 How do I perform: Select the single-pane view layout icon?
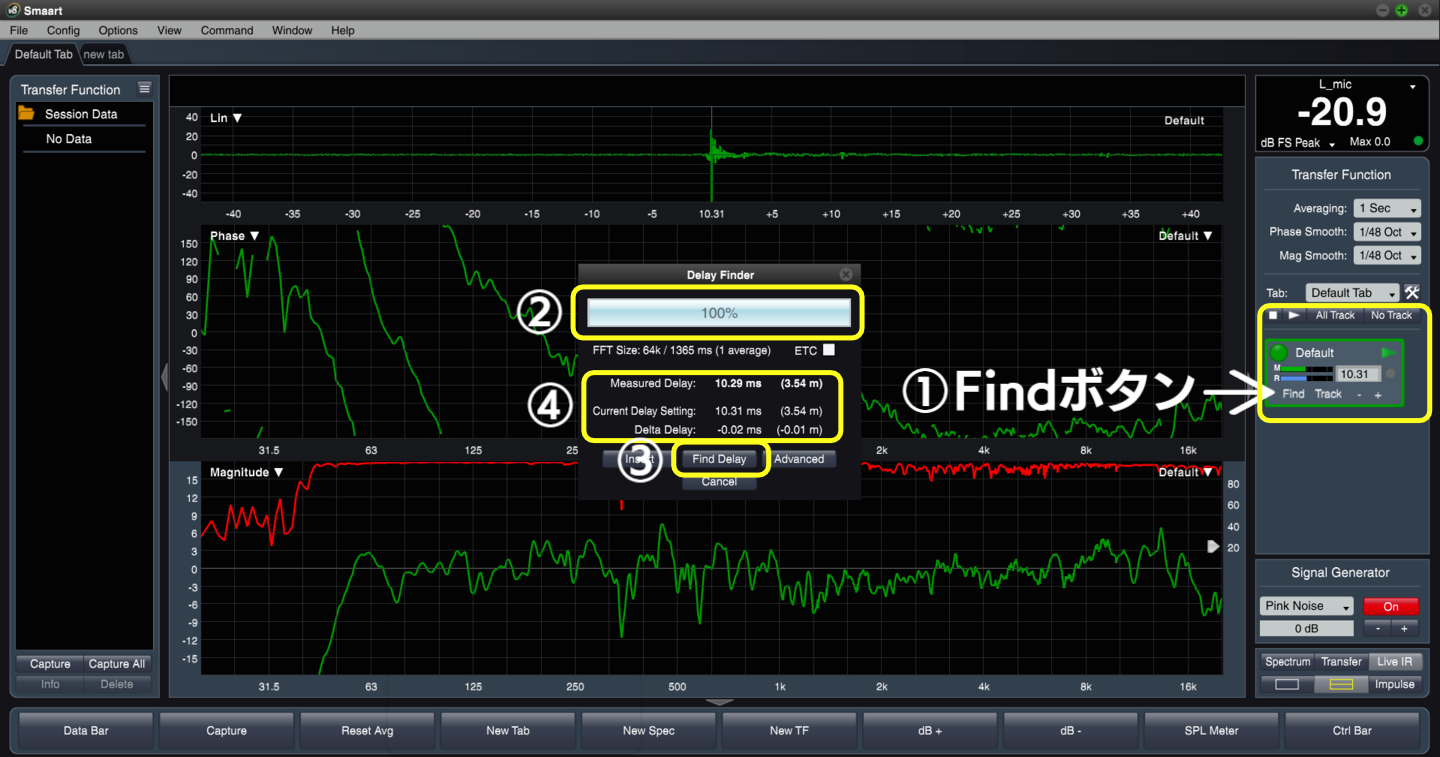(x=1287, y=685)
